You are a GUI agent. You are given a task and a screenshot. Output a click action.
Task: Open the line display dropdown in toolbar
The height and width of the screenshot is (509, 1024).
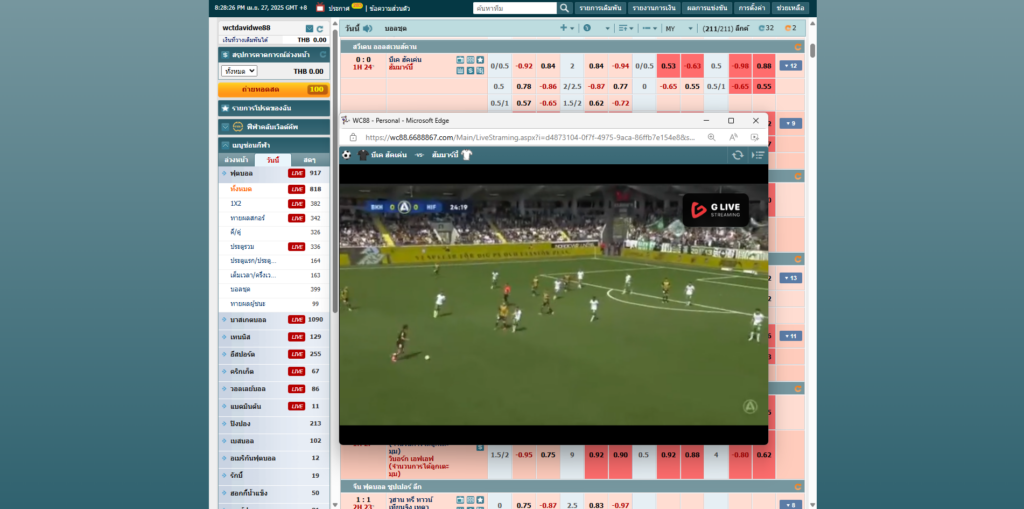pyautogui.click(x=649, y=28)
